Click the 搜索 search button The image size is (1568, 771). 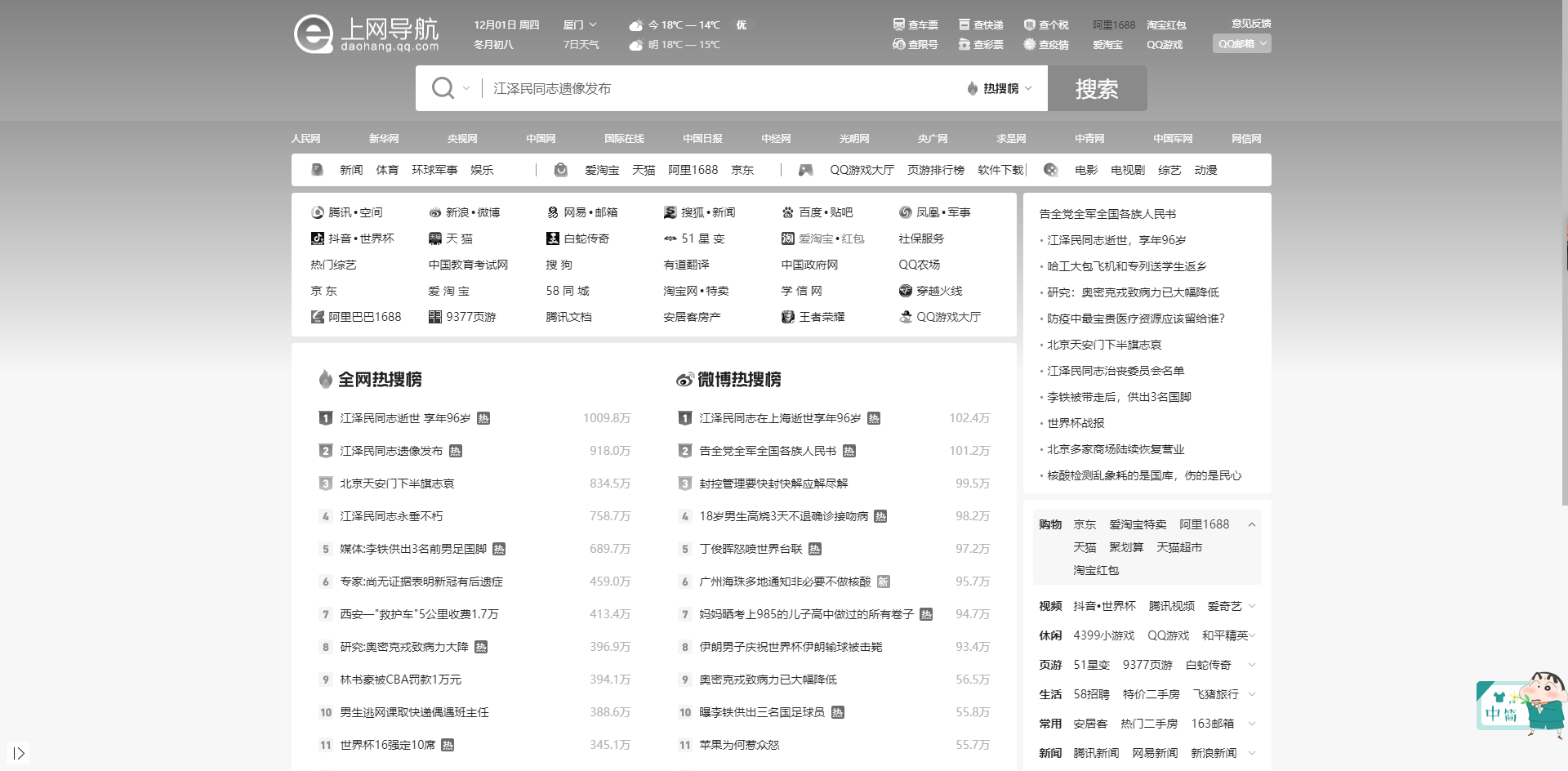point(1098,88)
